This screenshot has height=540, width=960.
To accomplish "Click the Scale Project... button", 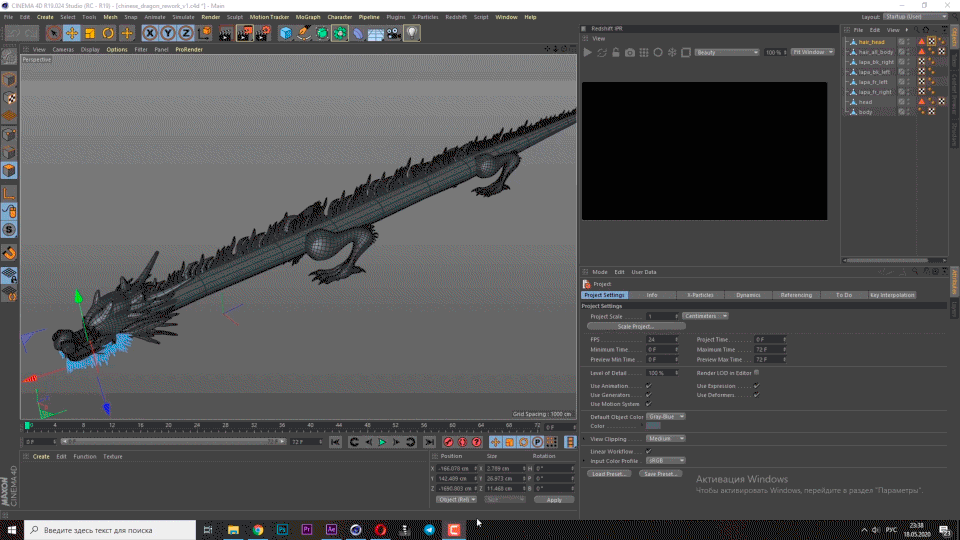I will point(636,327).
